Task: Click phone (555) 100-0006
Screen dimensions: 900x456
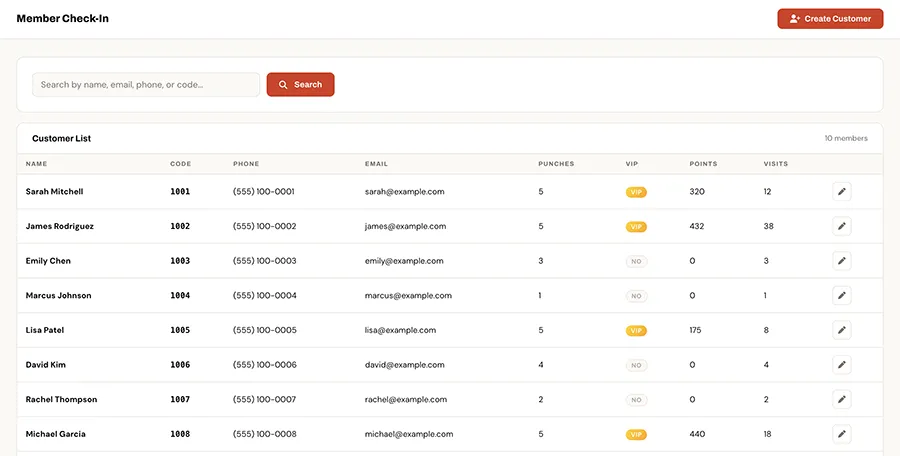Action: pos(265,365)
